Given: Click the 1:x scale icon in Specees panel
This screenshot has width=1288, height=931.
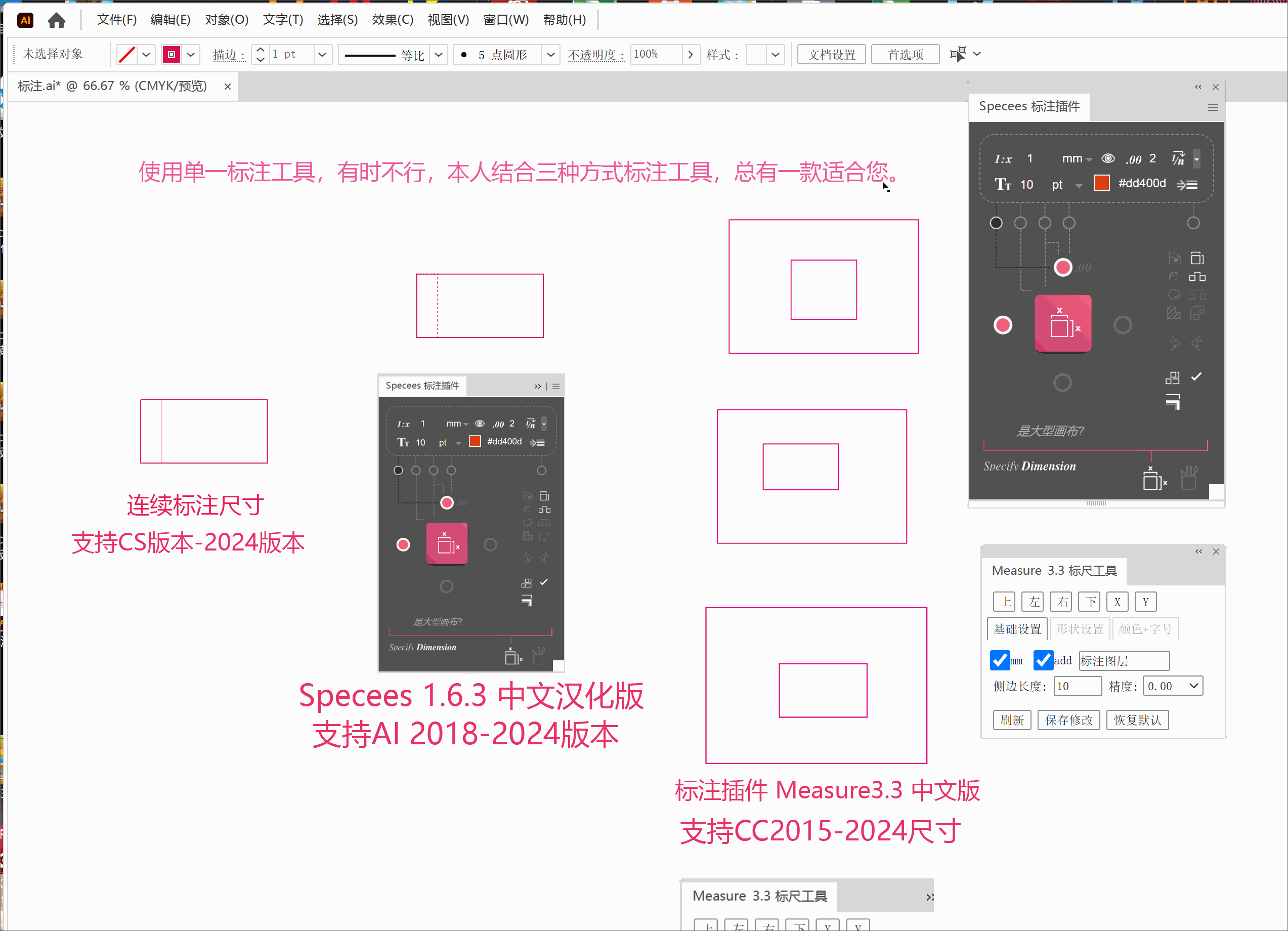Looking at the screenshot, I should (1003, 159).
